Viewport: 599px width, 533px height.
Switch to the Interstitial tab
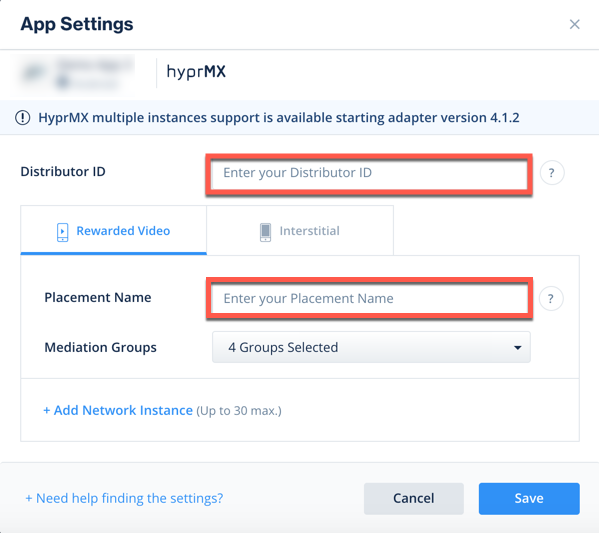[x=300, y=230]
